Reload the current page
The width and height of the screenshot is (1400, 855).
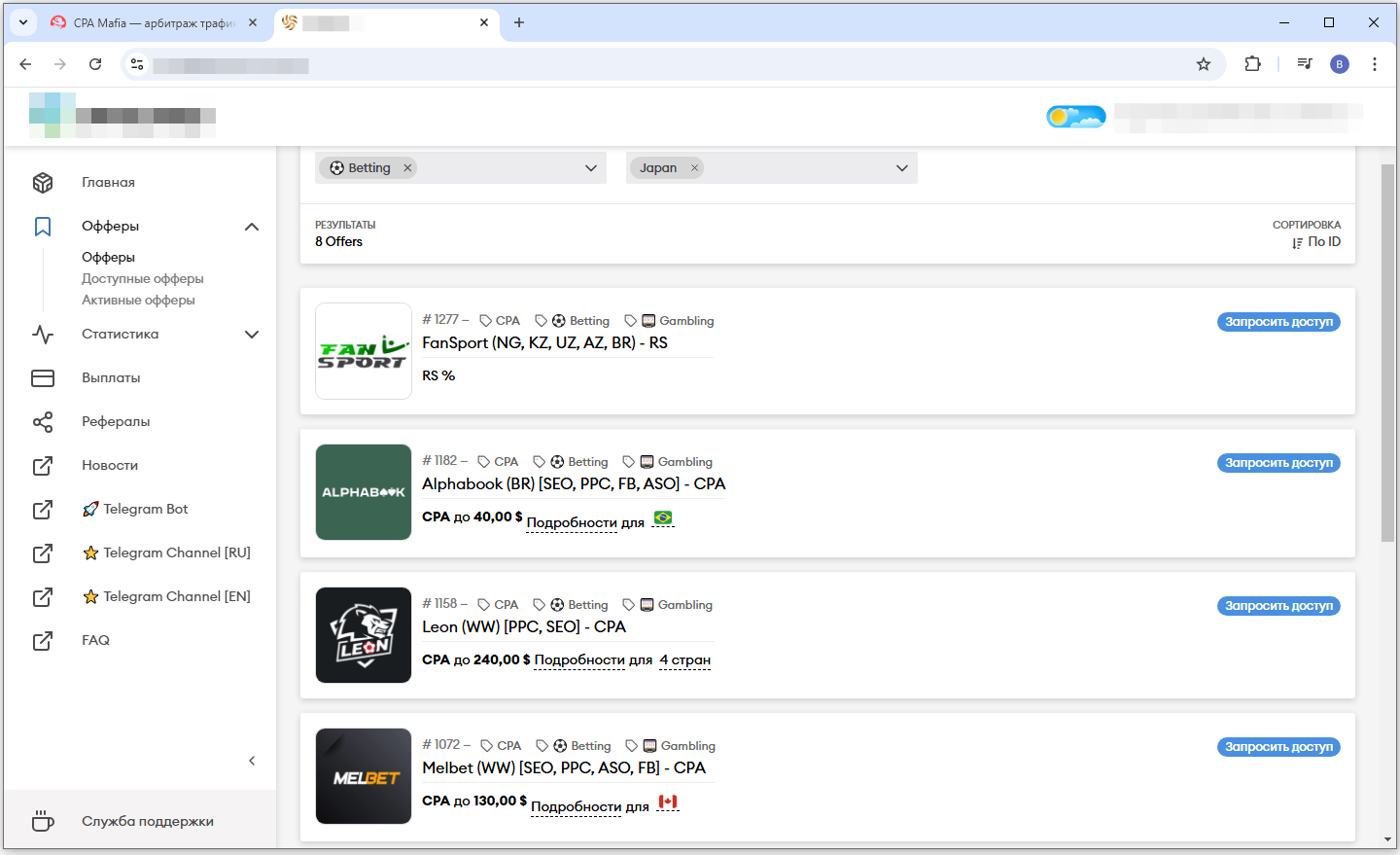pyautogui.click(x=95, y=64)
